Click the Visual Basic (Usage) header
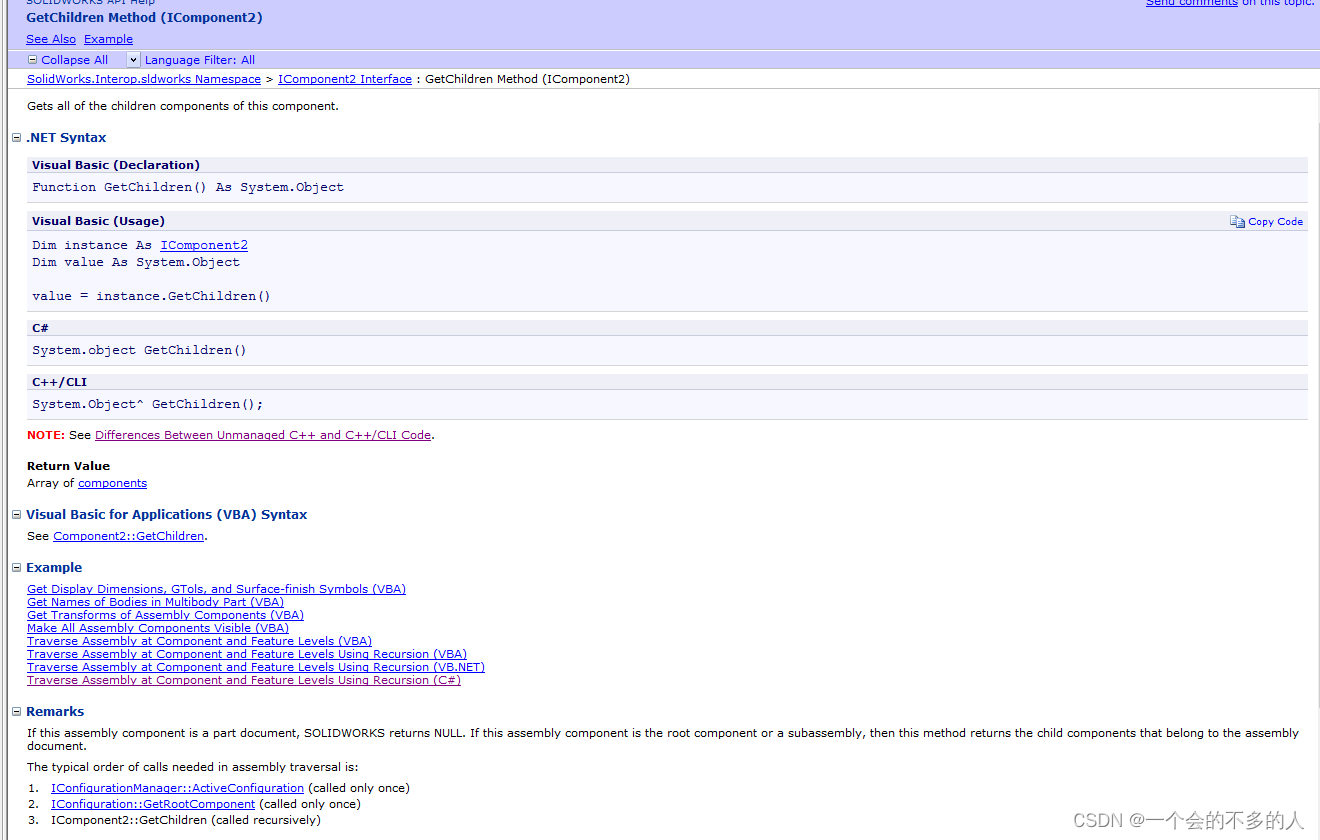This screenshot has width=1320, height=840. [x=98, y=221]
